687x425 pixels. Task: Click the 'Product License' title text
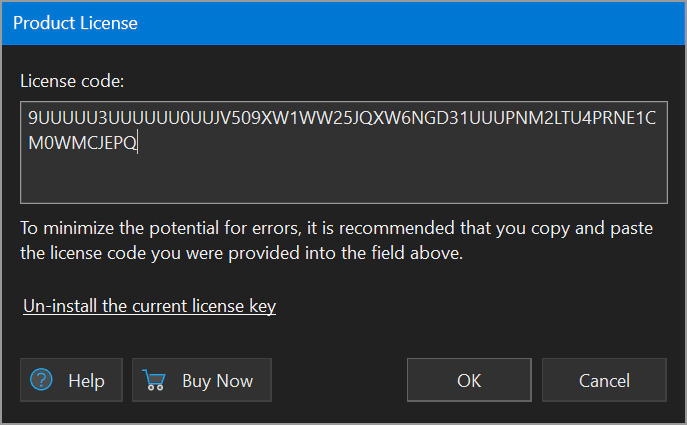76,22
